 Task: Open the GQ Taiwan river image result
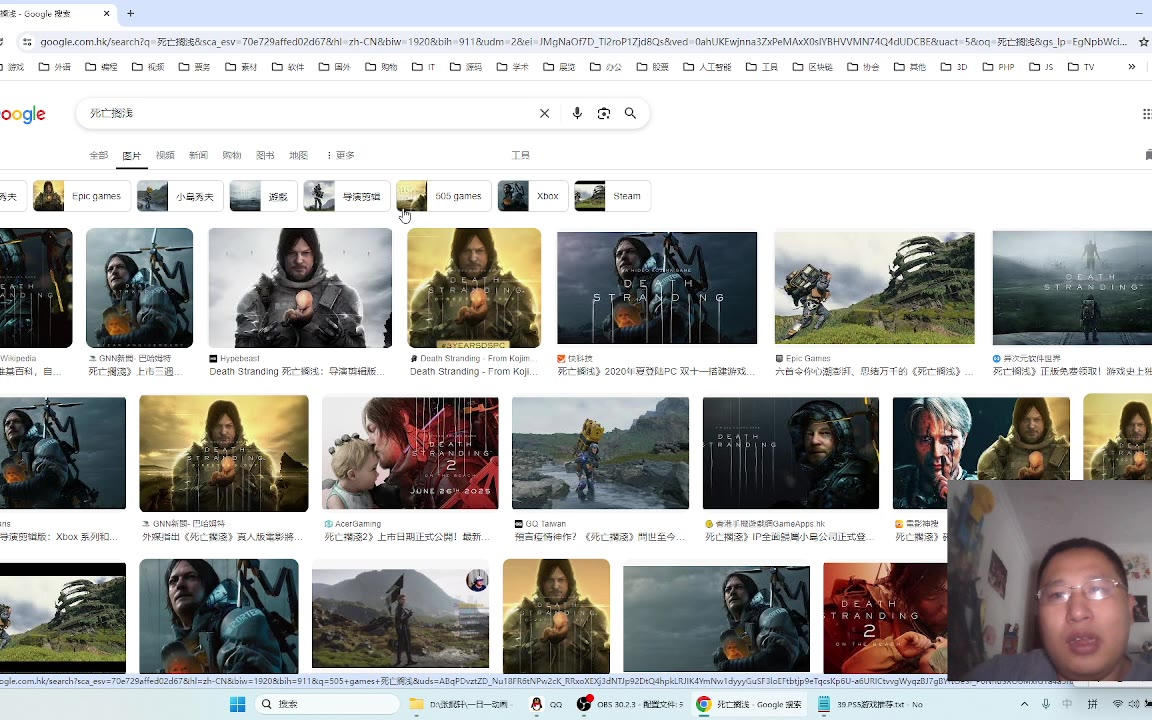pyautogui.click(x=600, y=453)
